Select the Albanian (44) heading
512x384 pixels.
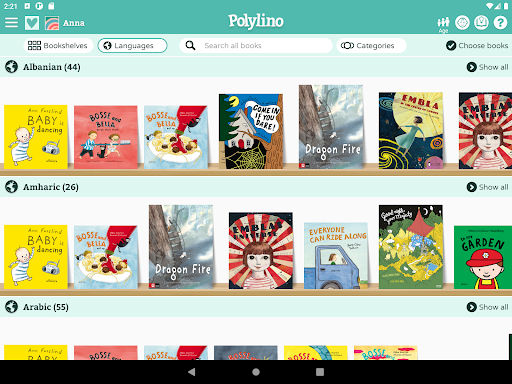pyautogui.click(x=52, y=67)
